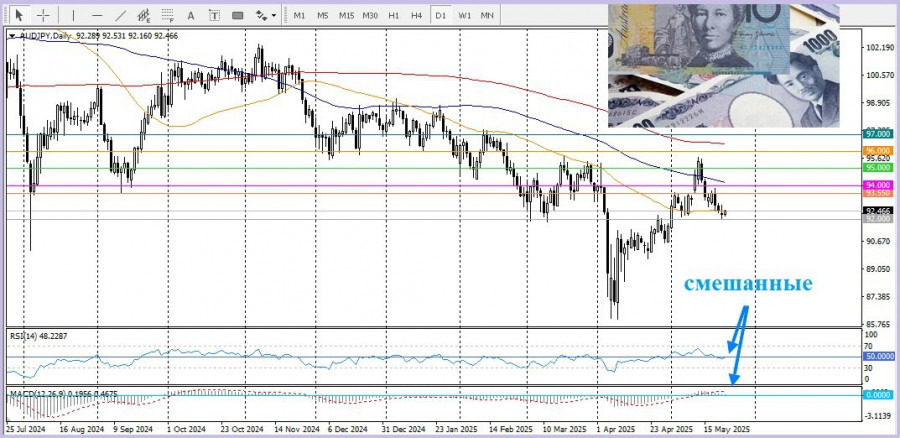The image size is (900, 438).
Task: Switch to the MN monthly timeframe
Action: (487, 16)
